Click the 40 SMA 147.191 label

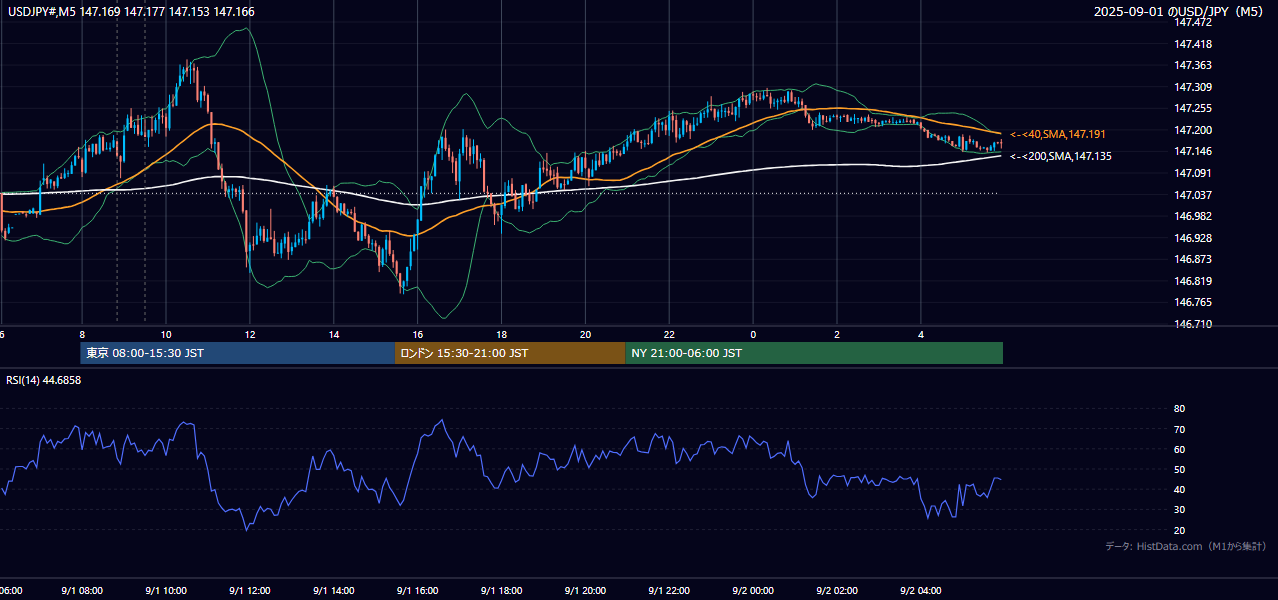(x=1059, y=134)
